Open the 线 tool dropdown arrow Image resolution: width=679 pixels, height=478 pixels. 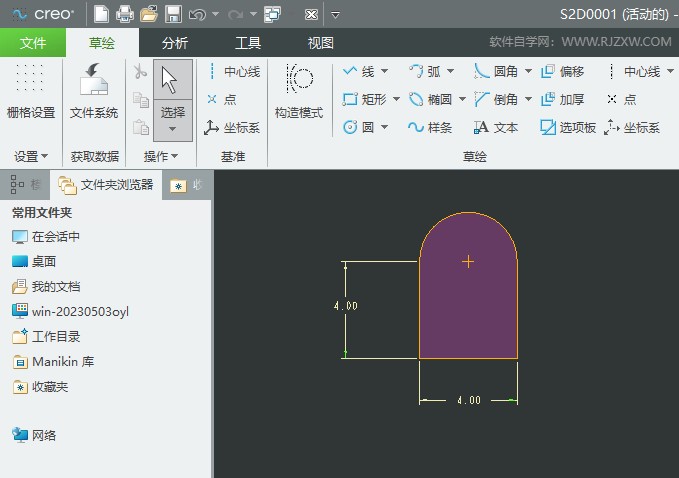(x=385, y=71)
